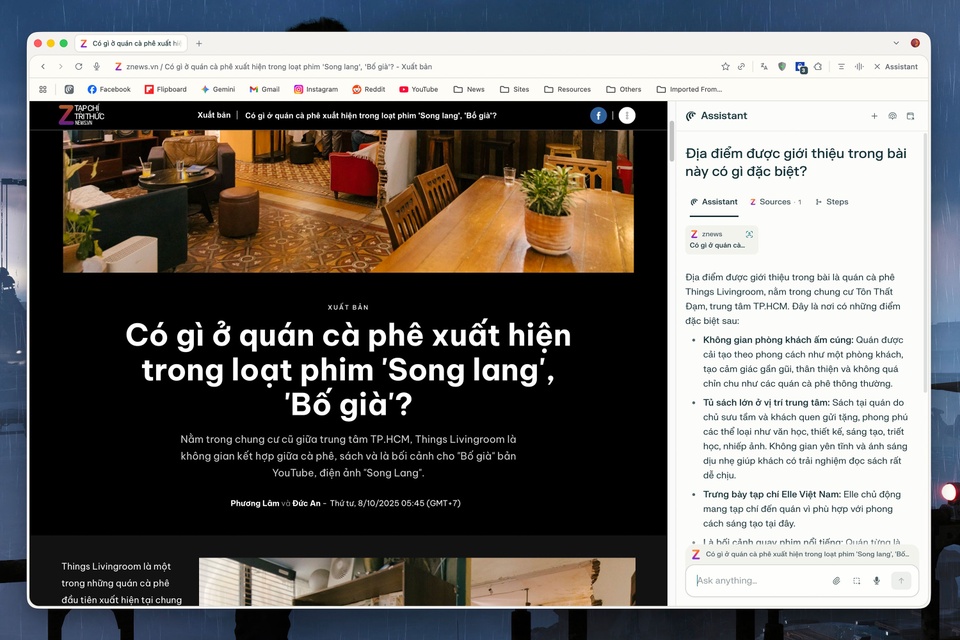Start a new Assistant chat with the plus icon
Viewport: 960px width, 640px height.
click(x=874, y=116)
